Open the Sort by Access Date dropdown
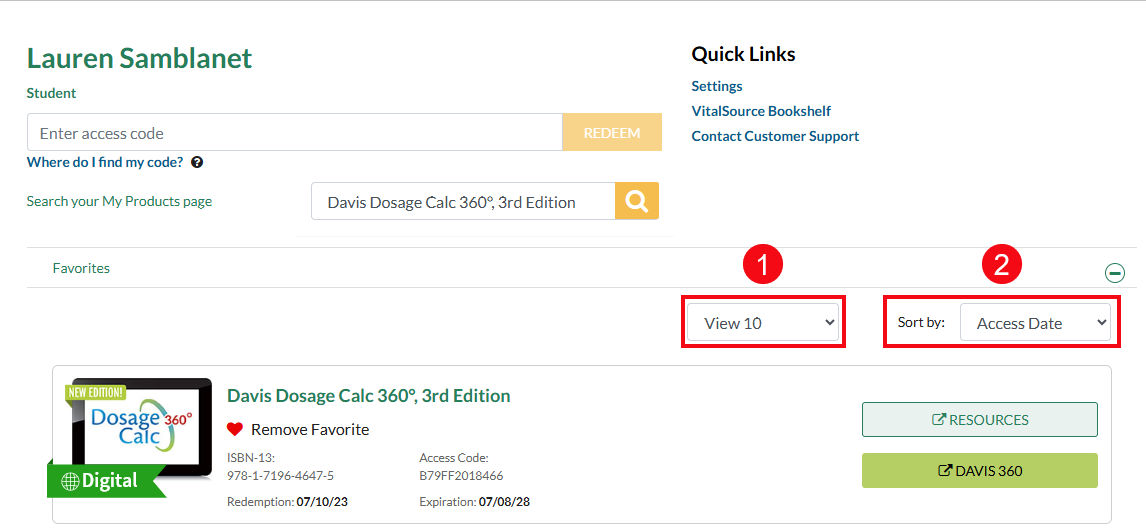 click(x=1035, y=322)
